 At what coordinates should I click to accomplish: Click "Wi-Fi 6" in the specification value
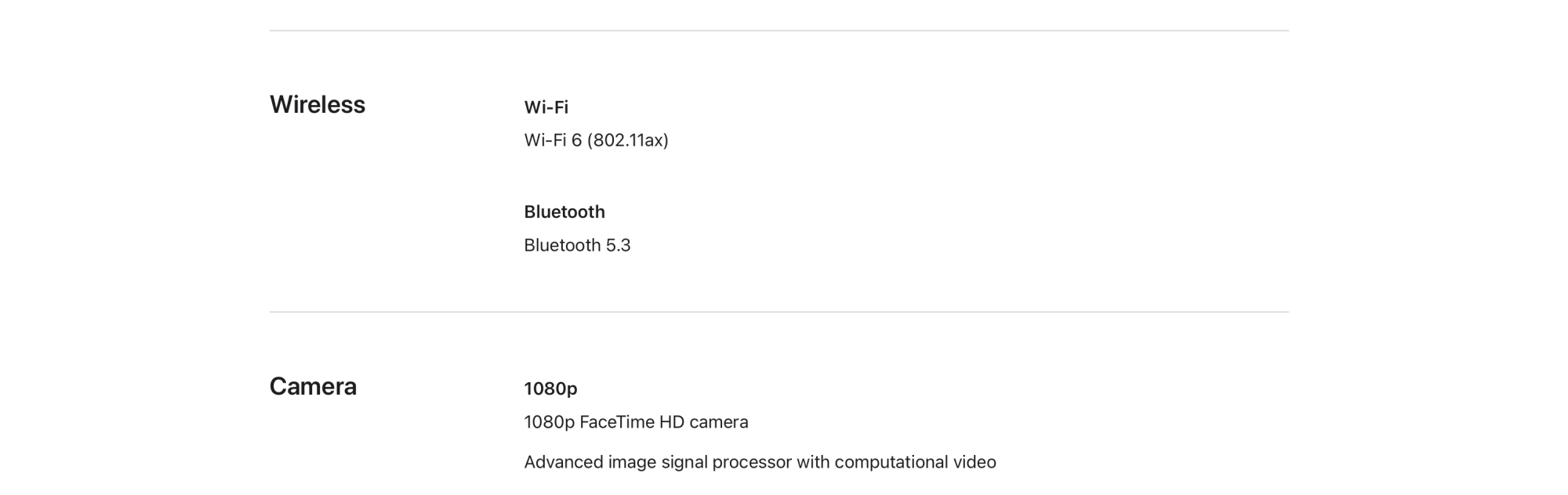(x=553, y=140)
